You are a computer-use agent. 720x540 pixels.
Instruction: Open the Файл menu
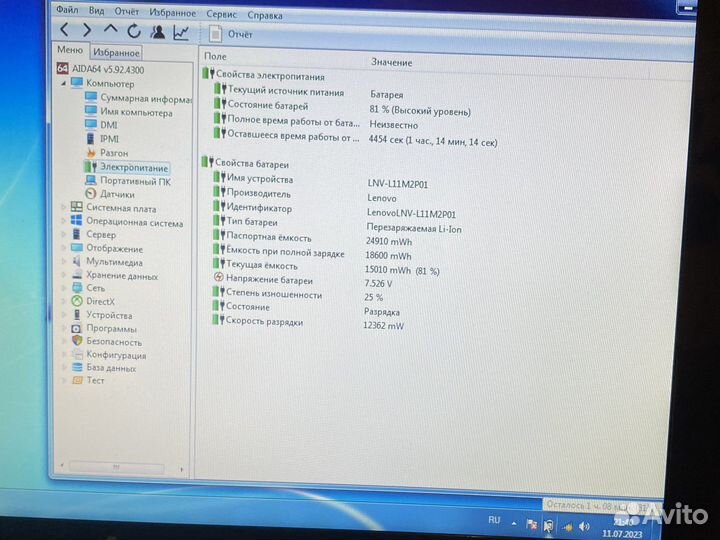click(67, 9)
